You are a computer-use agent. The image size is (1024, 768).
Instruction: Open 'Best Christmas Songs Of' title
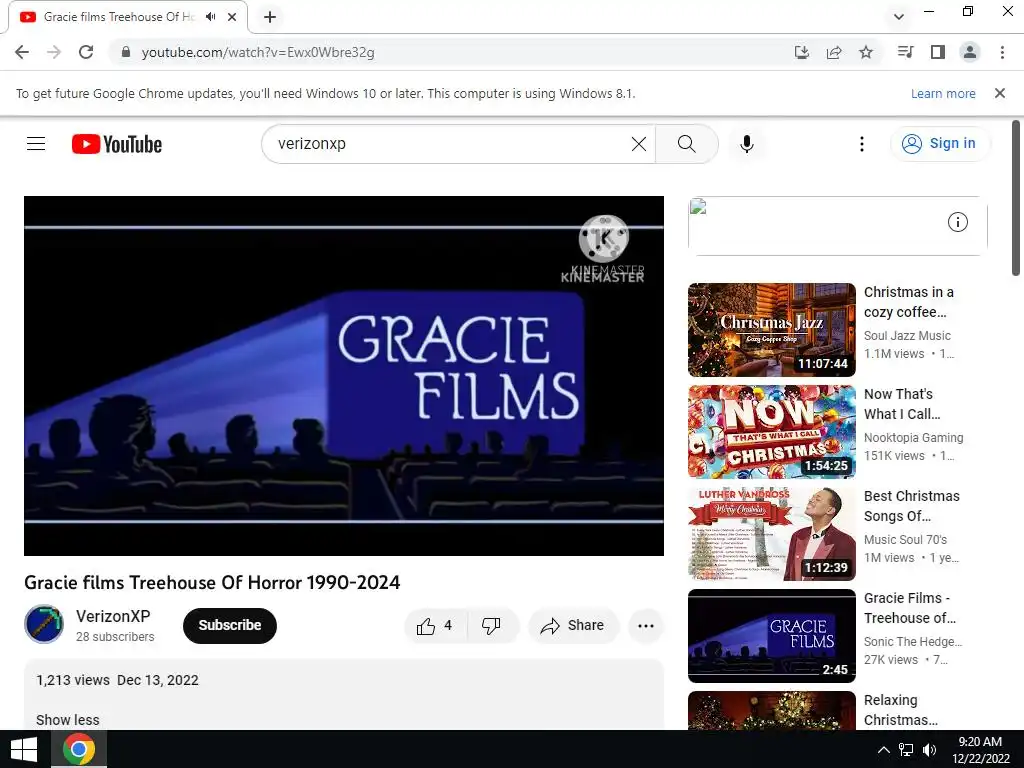[x=912, y=506]
